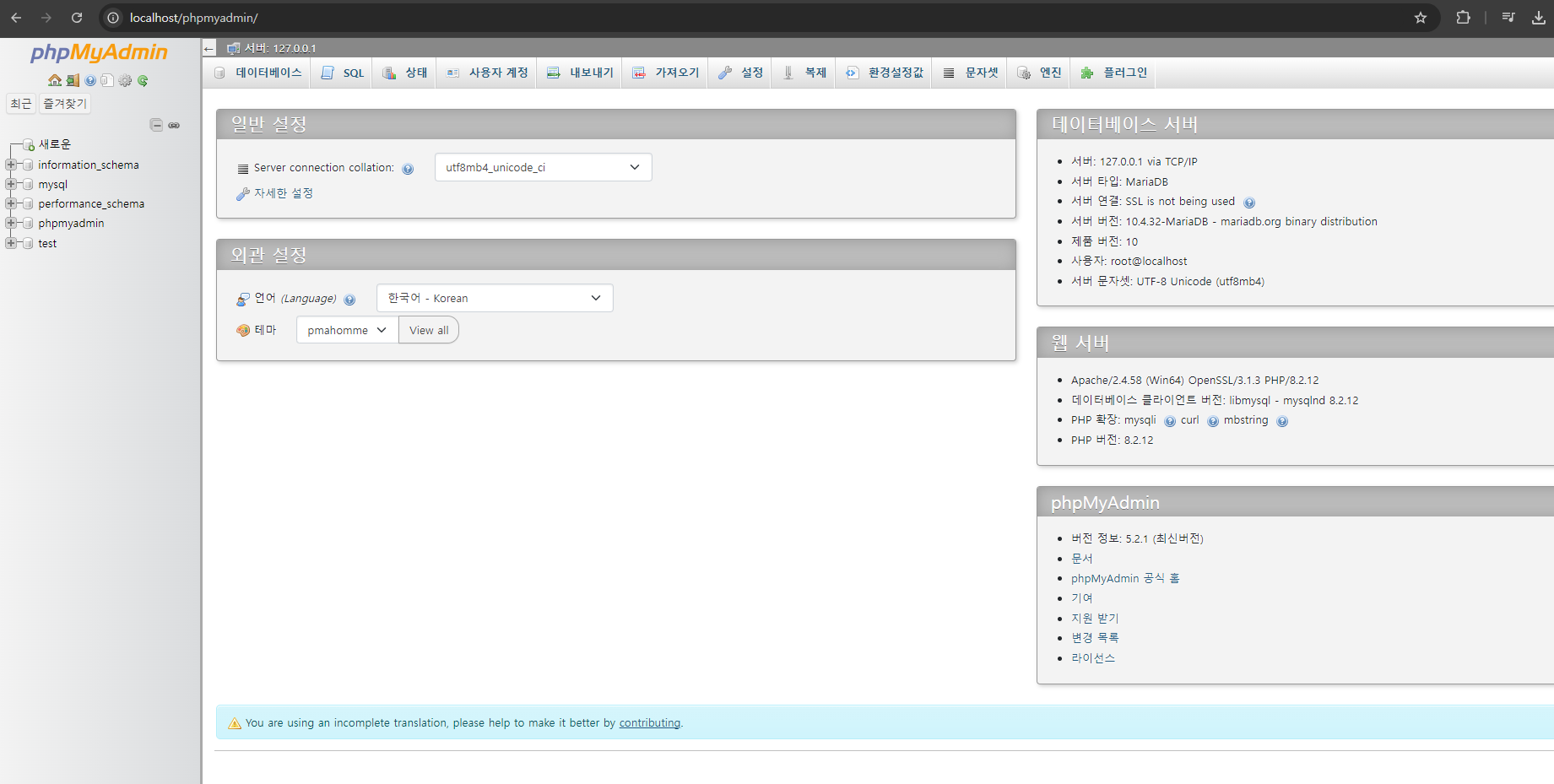Open the SQL tab

pos(342,73)
